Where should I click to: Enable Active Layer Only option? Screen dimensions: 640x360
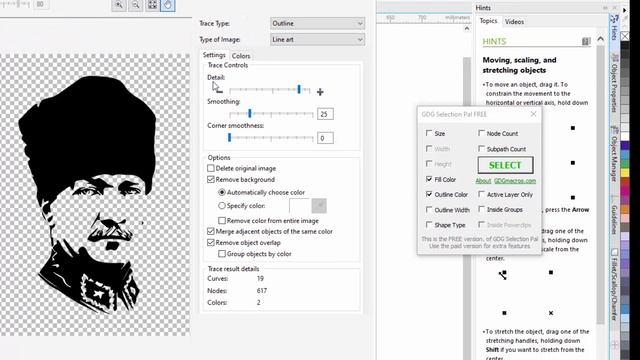[481, 194]
